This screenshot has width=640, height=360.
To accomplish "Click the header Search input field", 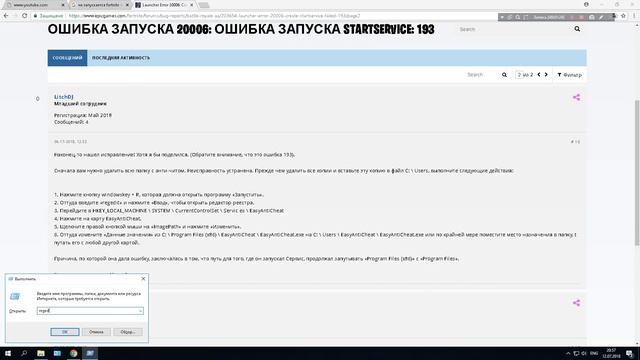I will (x=514, y=29).
